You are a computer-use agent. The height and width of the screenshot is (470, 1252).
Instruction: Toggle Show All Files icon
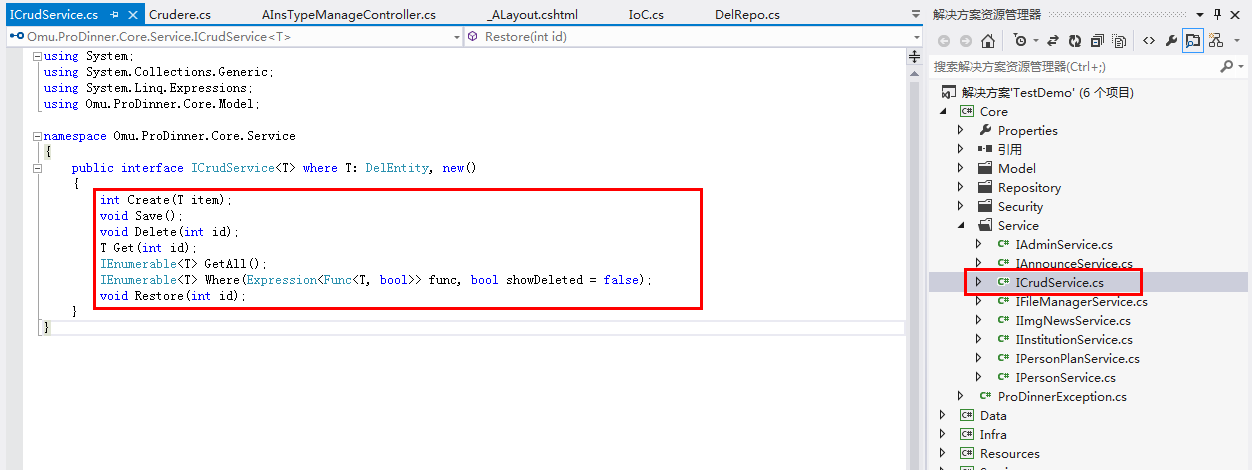(x=1119, y=41)
